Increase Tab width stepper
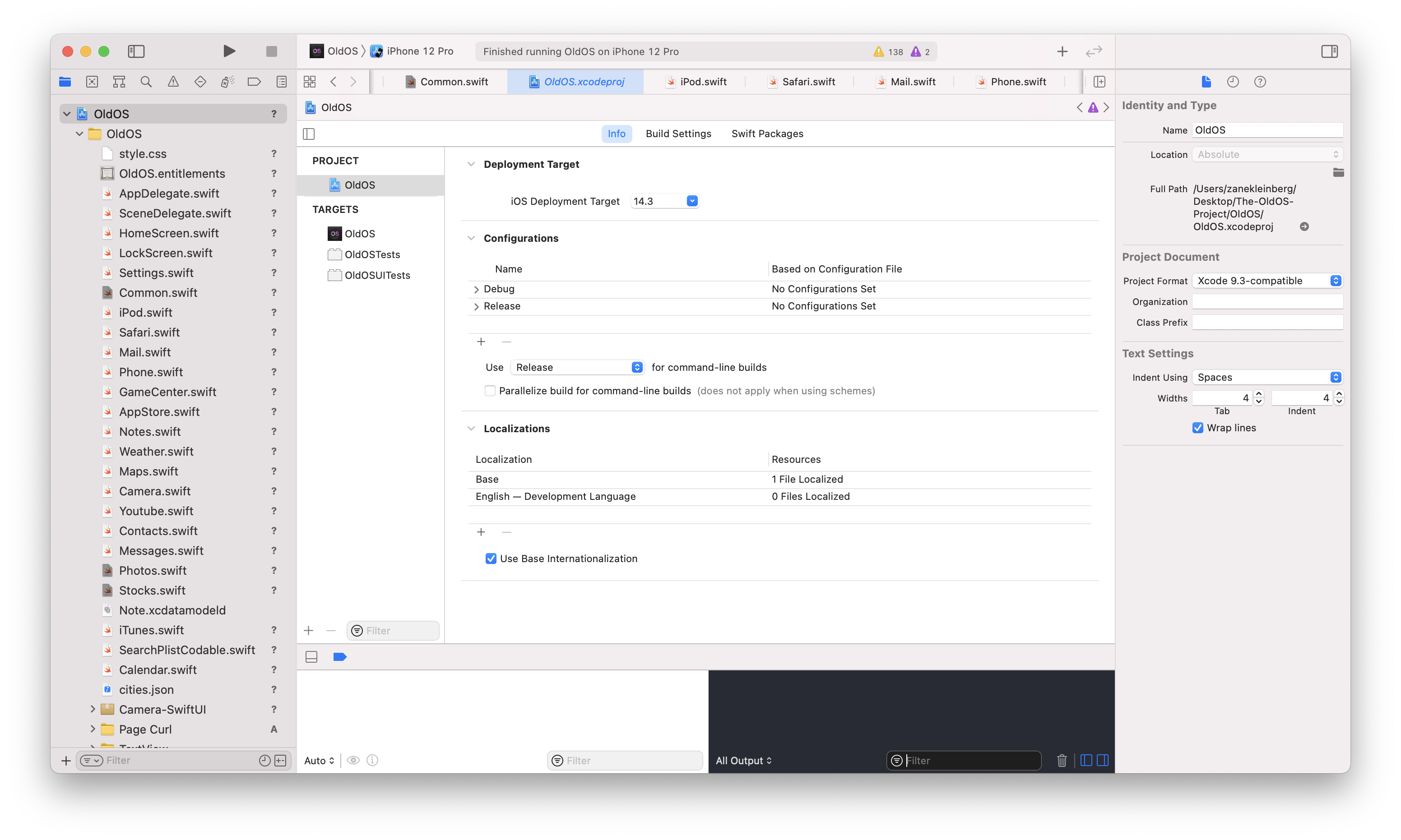The height and width of the screenshot is (840, 1401). click(x=1259, y=394)
